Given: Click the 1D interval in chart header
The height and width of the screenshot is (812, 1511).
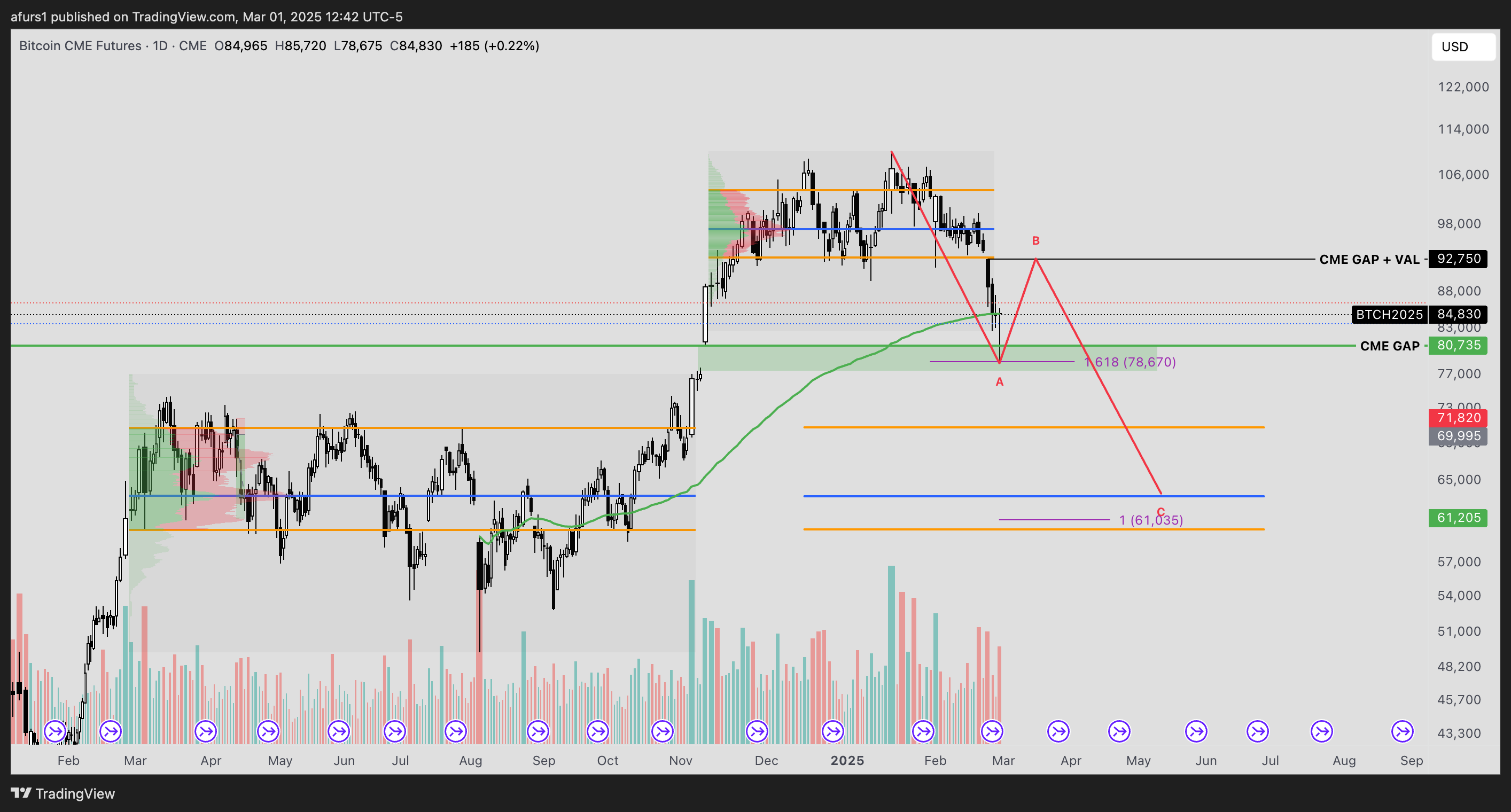Looking at the screenshot, I should pyautogui.click(x=160, y=46).
